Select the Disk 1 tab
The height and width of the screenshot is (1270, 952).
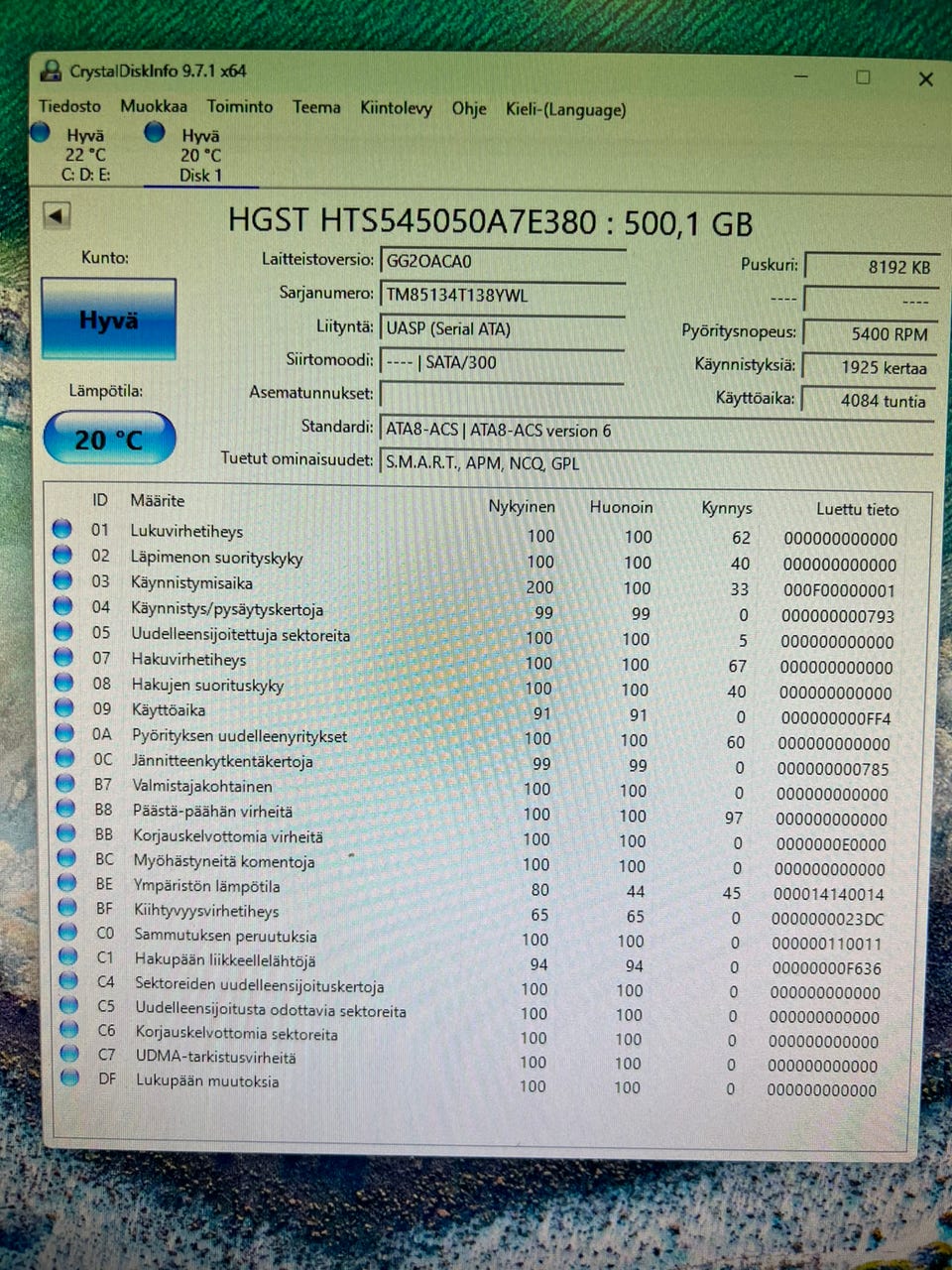coord(200,155)
